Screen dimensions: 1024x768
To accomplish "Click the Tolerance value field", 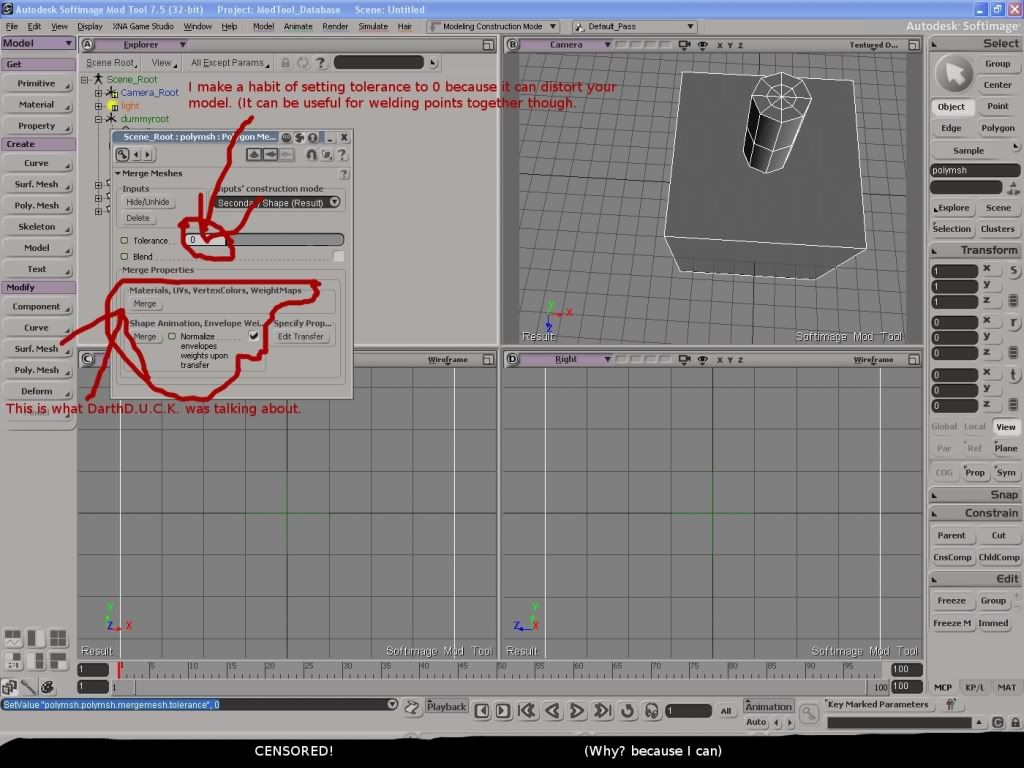I will 206,240.
